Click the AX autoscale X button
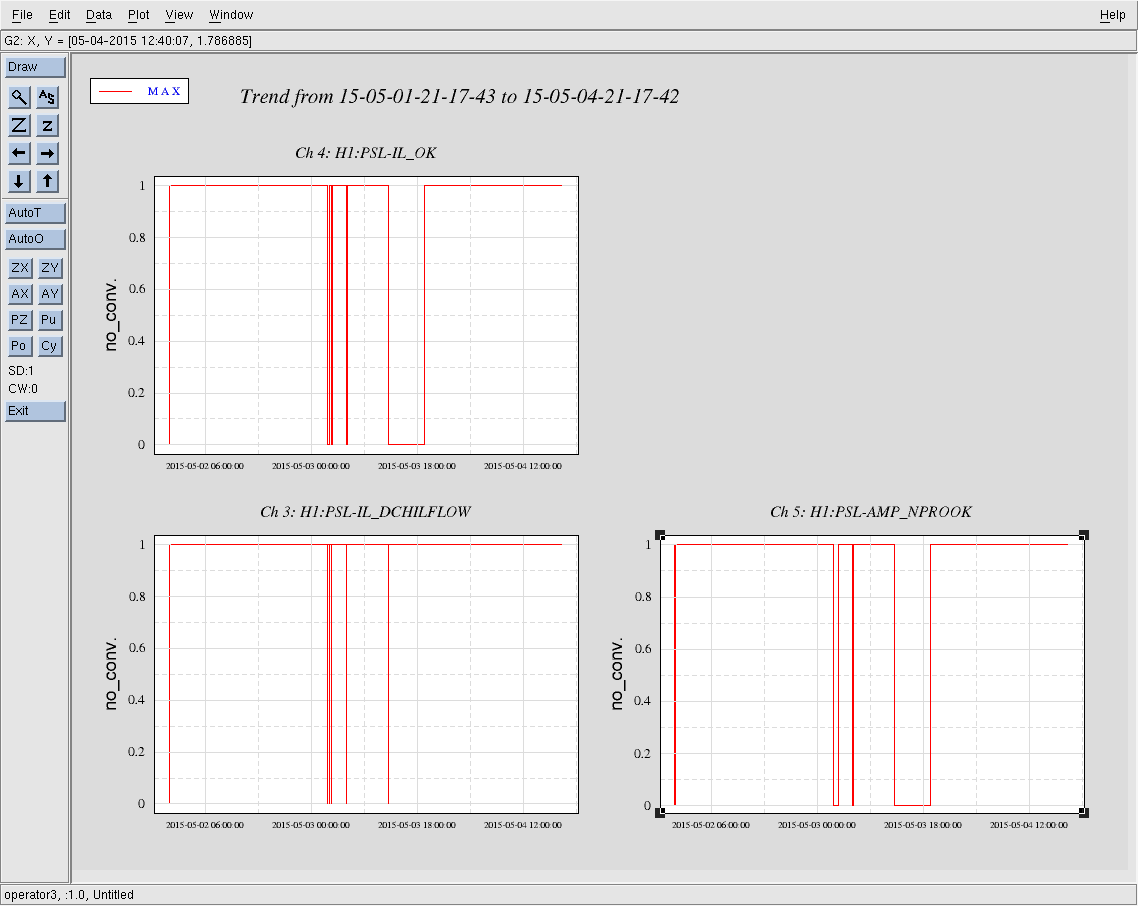1138x906 pixels. coord(20,294)
